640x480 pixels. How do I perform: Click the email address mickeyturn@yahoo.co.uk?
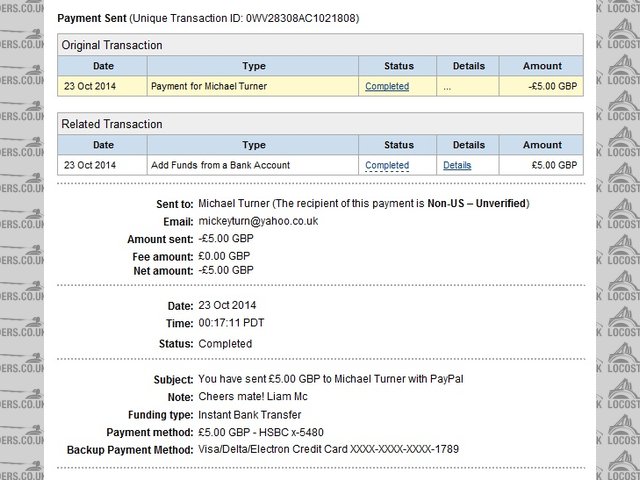(259, 221)
